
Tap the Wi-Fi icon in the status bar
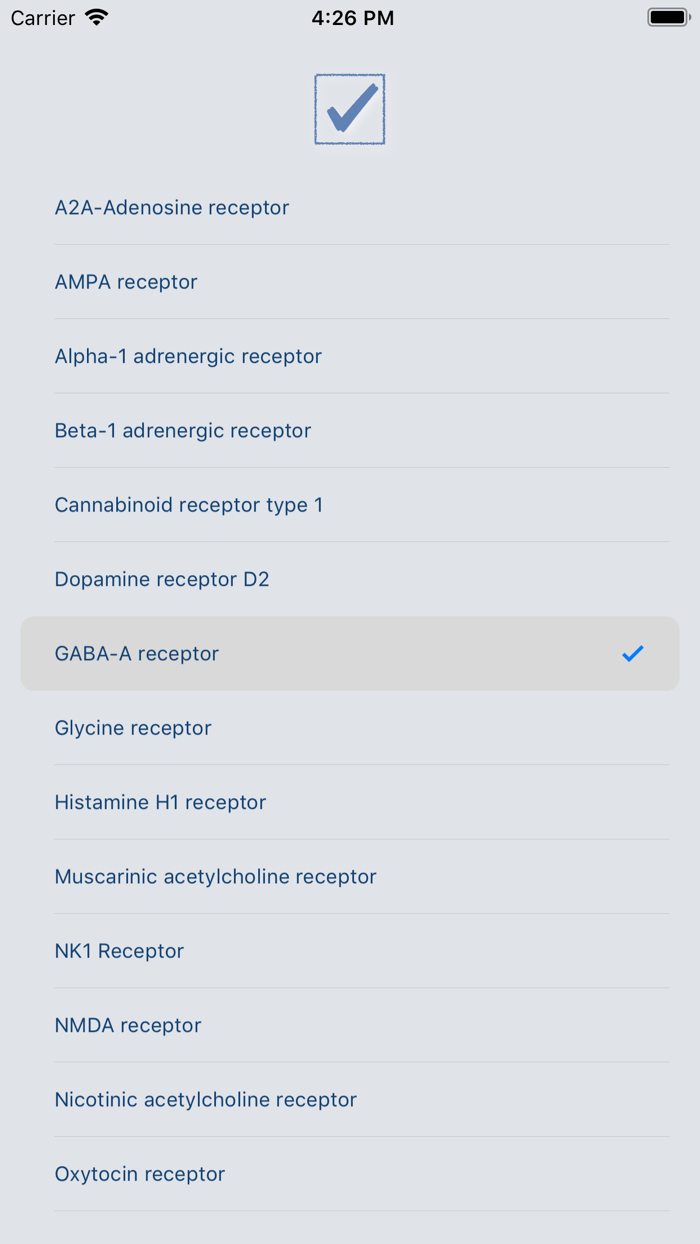(95, 16)
